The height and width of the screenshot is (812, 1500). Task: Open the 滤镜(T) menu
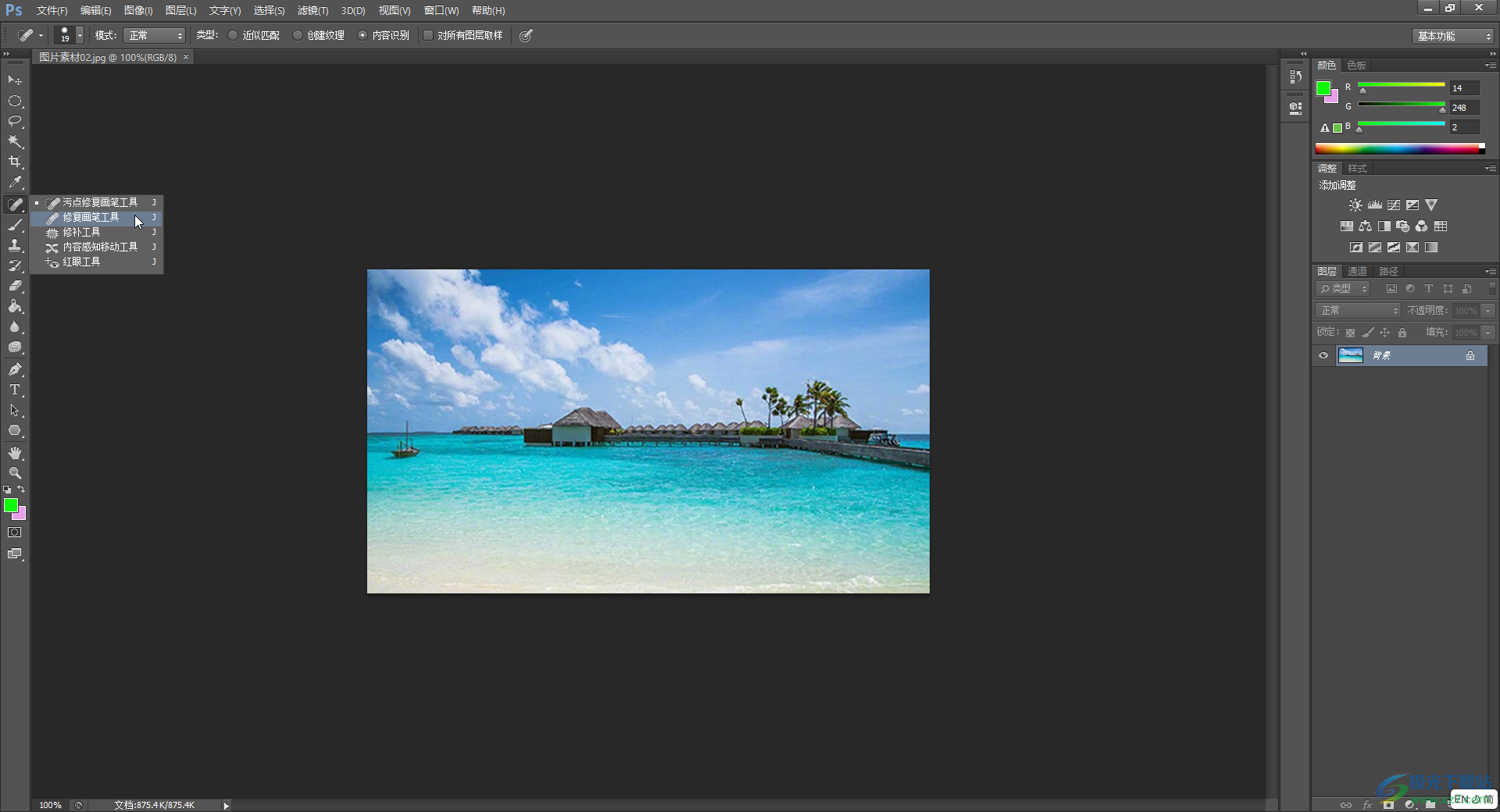click(x=312, y=10)
